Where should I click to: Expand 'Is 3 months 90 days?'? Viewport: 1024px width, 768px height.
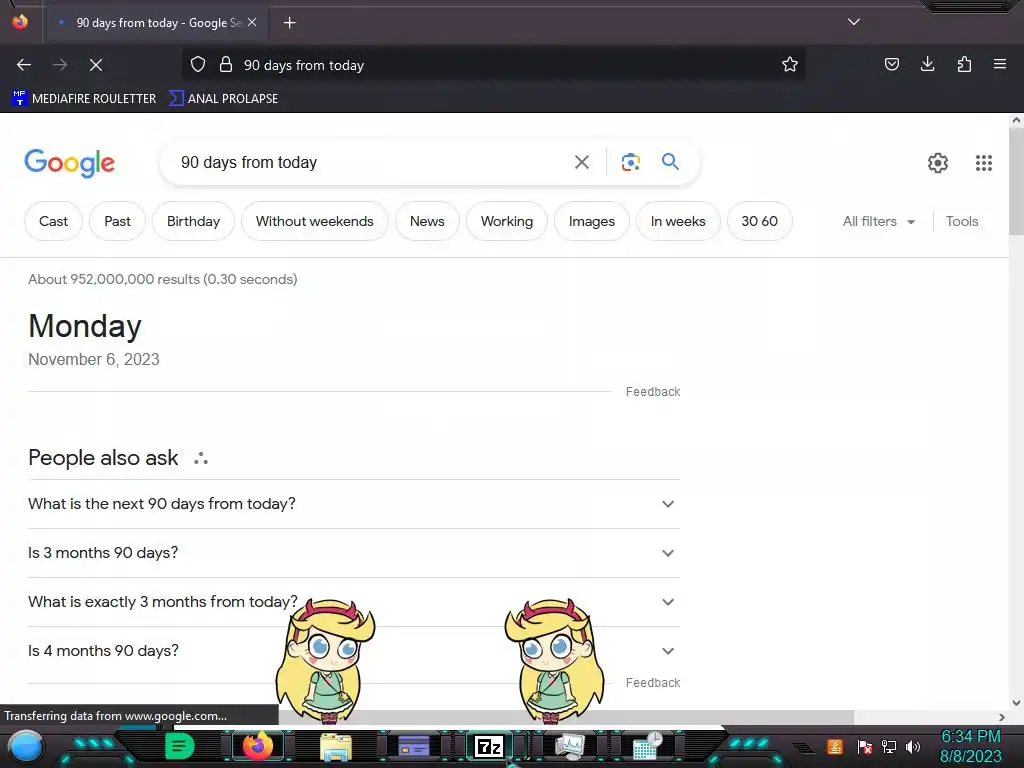click(354, 553)
